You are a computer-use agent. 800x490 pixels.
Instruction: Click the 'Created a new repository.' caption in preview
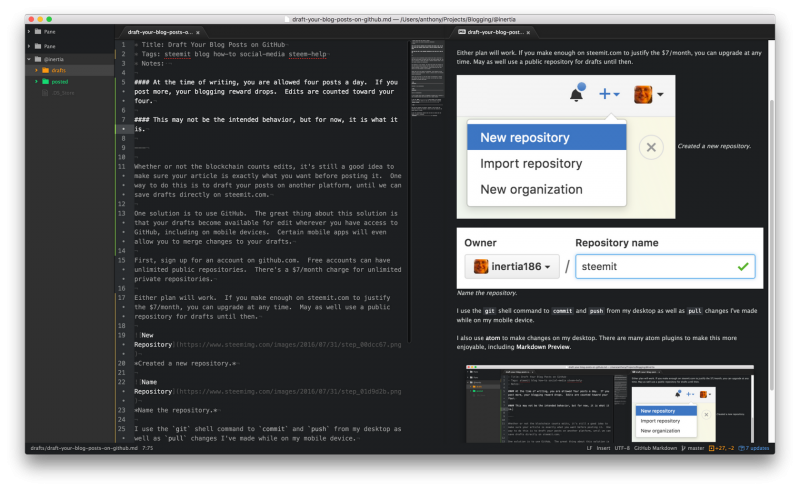pyautogui.click(x=714, y=146)
